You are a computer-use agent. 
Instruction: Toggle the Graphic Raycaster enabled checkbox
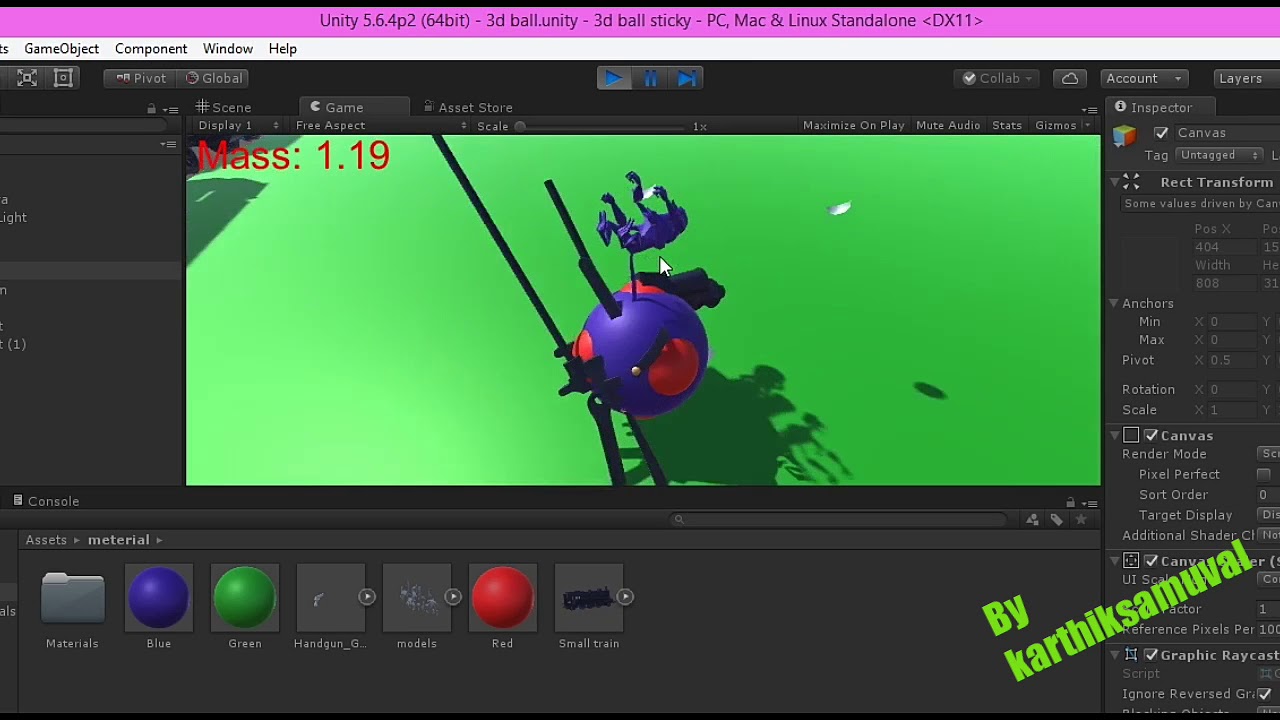[x=1151, y=655]
